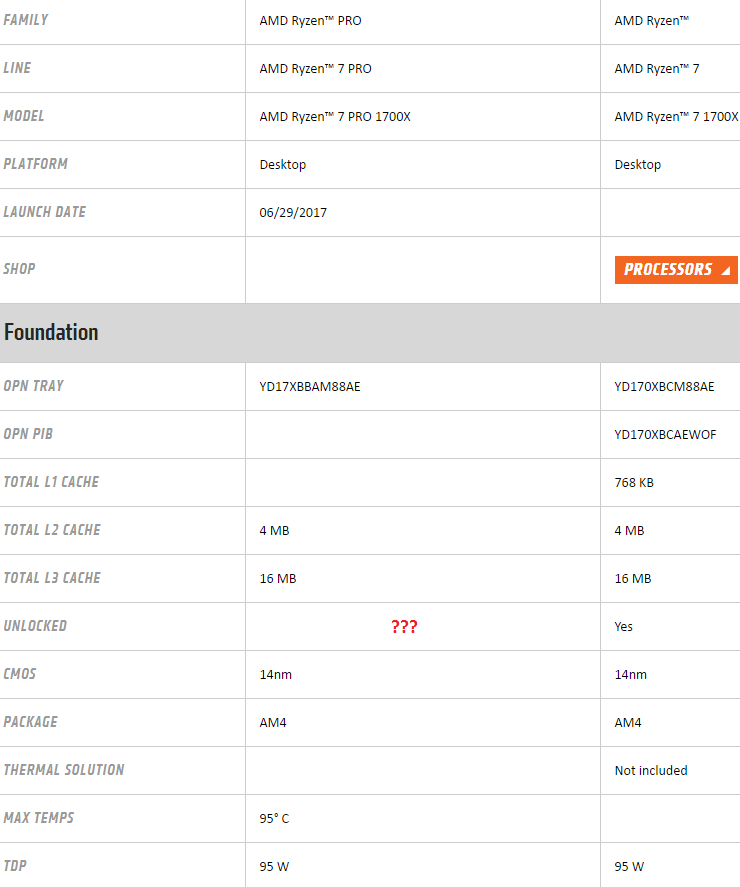Click the red ??? in the UNLOCKED row
Viewport: 740px width, 887px height.
click(404, 627)
